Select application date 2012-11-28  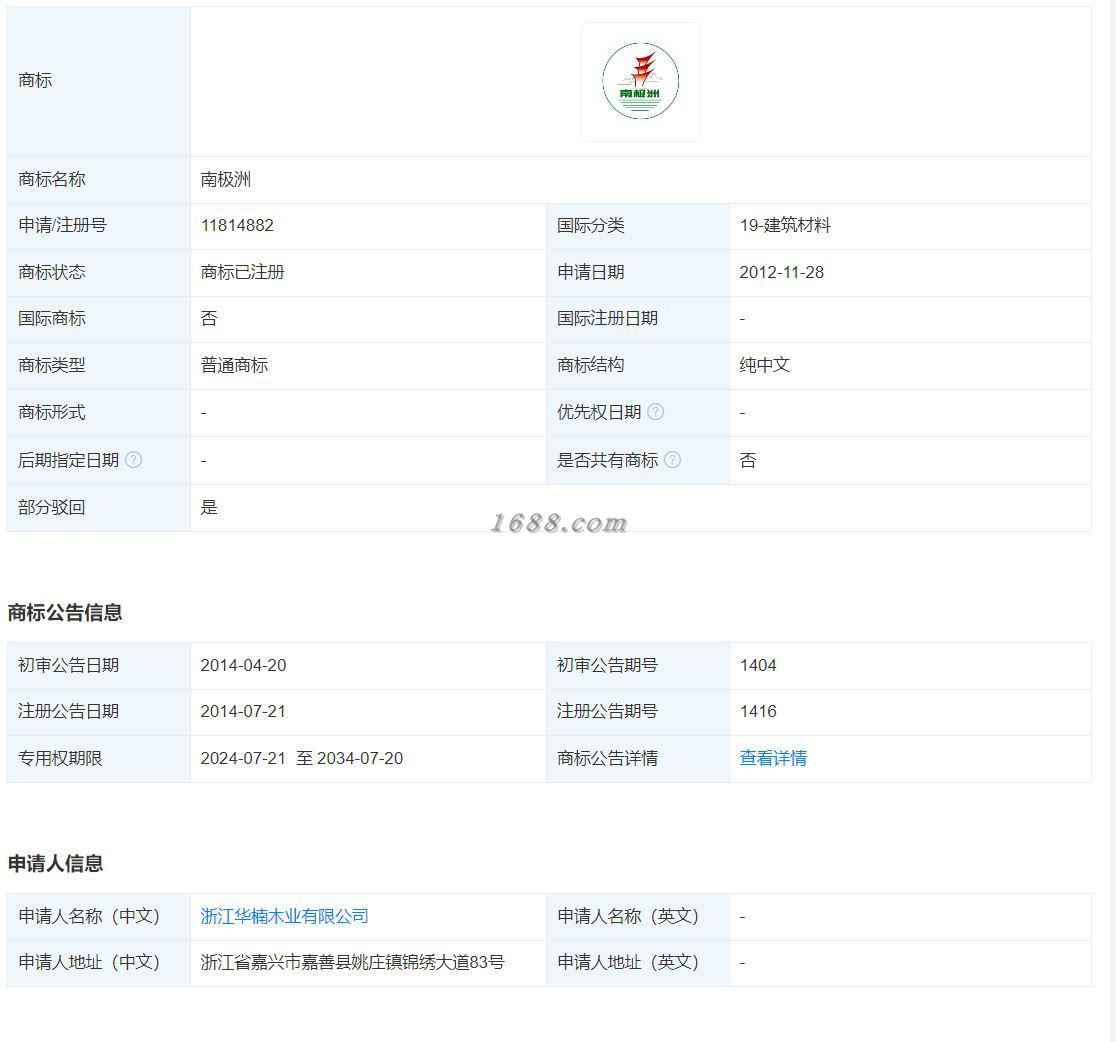781,272
